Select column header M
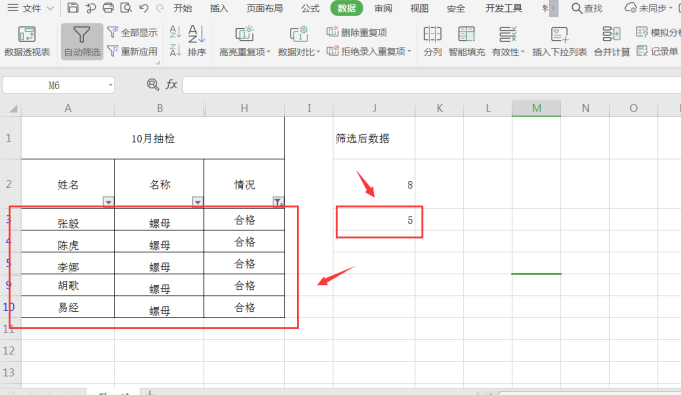The image size is (681, 395). coord(536,108)
